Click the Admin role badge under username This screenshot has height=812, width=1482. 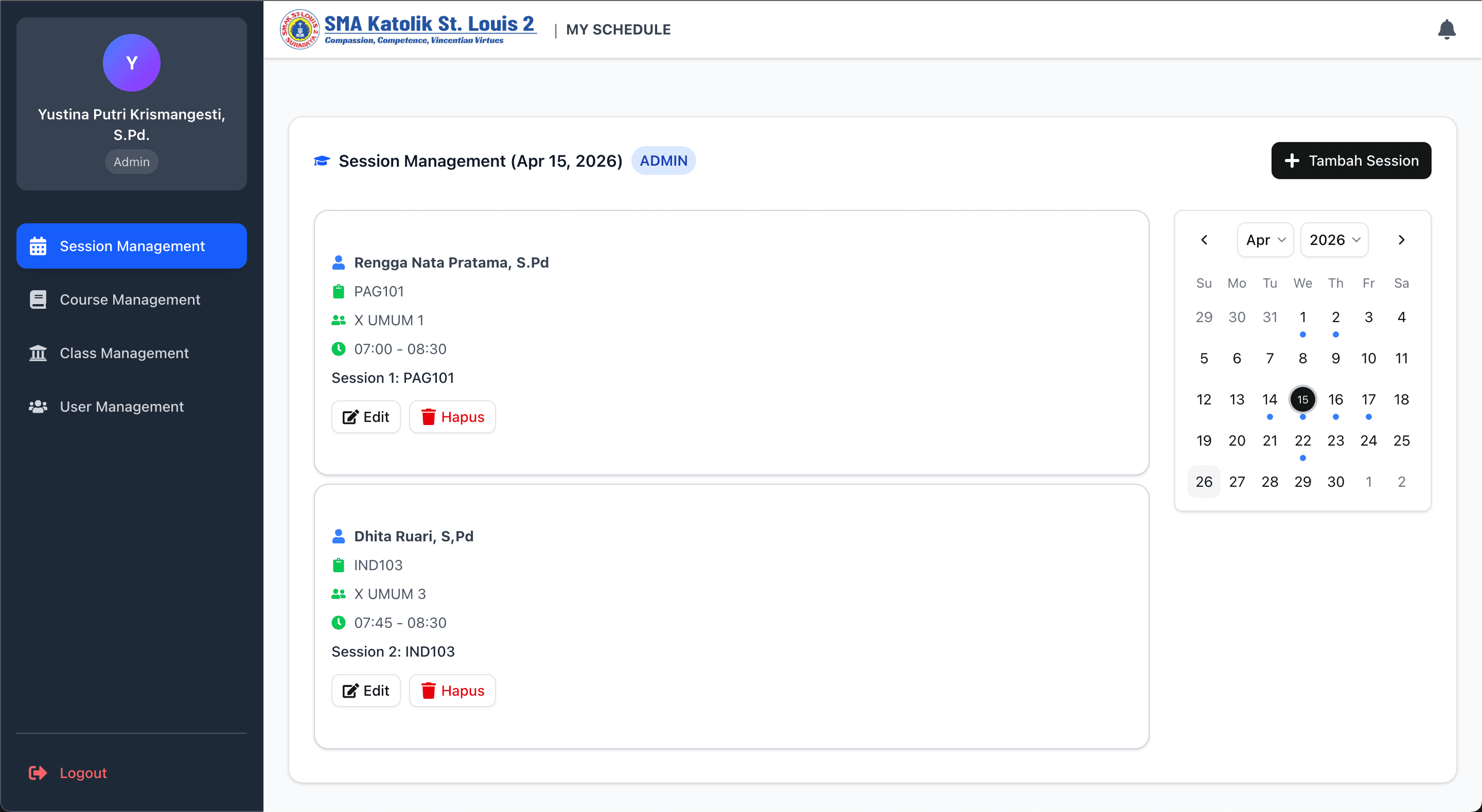(x=131, y=162)
